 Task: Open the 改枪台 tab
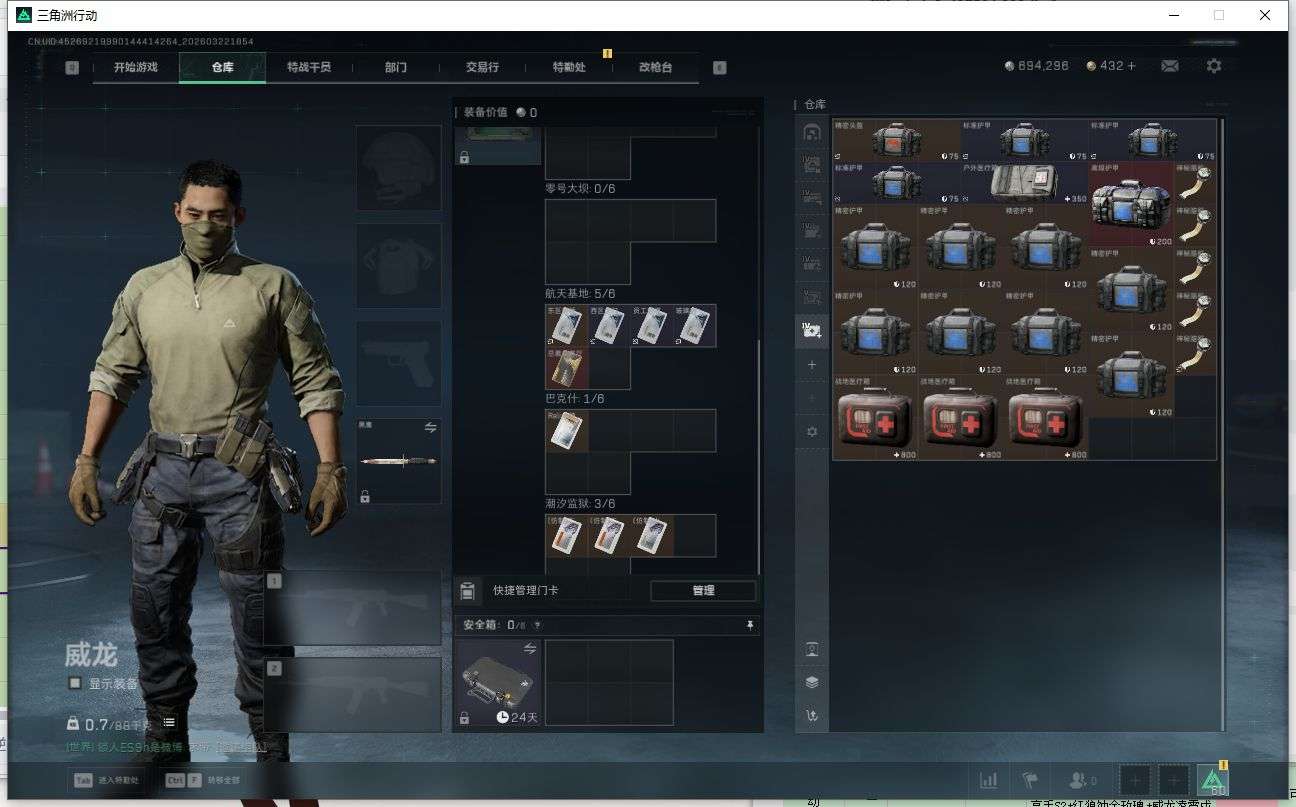tap(656, 67)
